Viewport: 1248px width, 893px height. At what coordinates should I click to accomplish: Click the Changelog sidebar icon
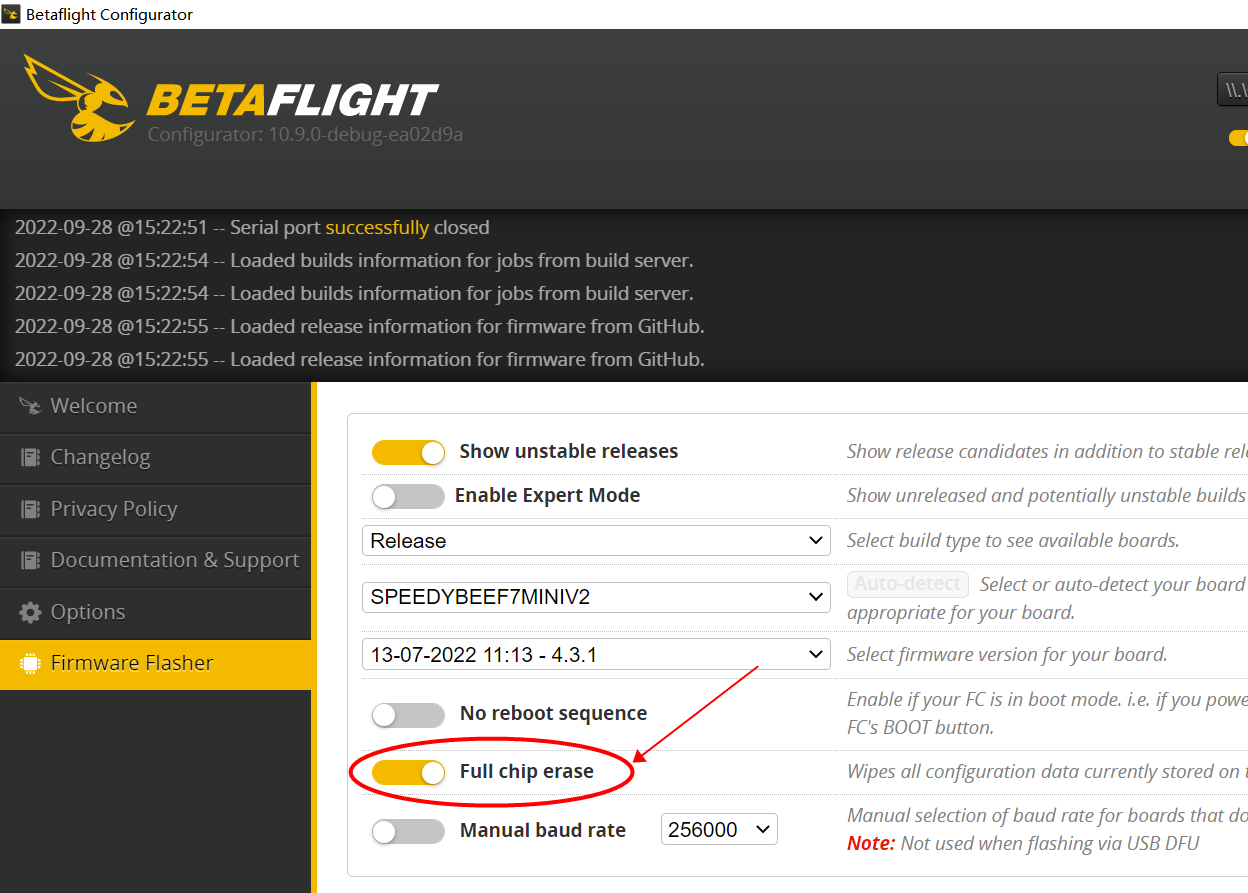30,457
